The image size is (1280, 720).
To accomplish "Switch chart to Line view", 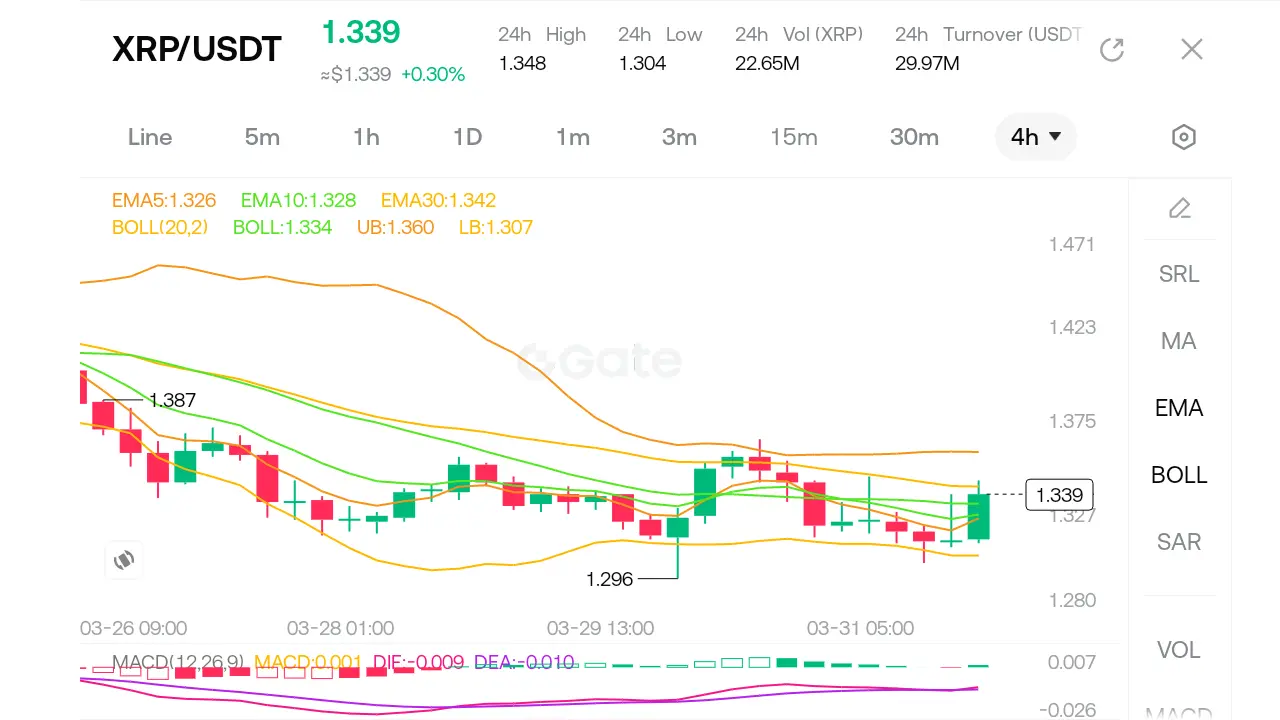I will click(x=150, y=137).
